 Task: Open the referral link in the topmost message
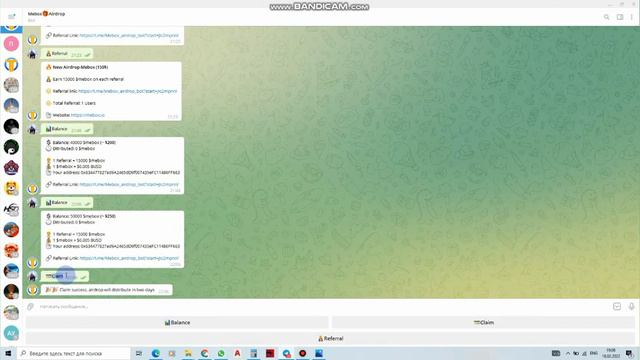point(129,36)
